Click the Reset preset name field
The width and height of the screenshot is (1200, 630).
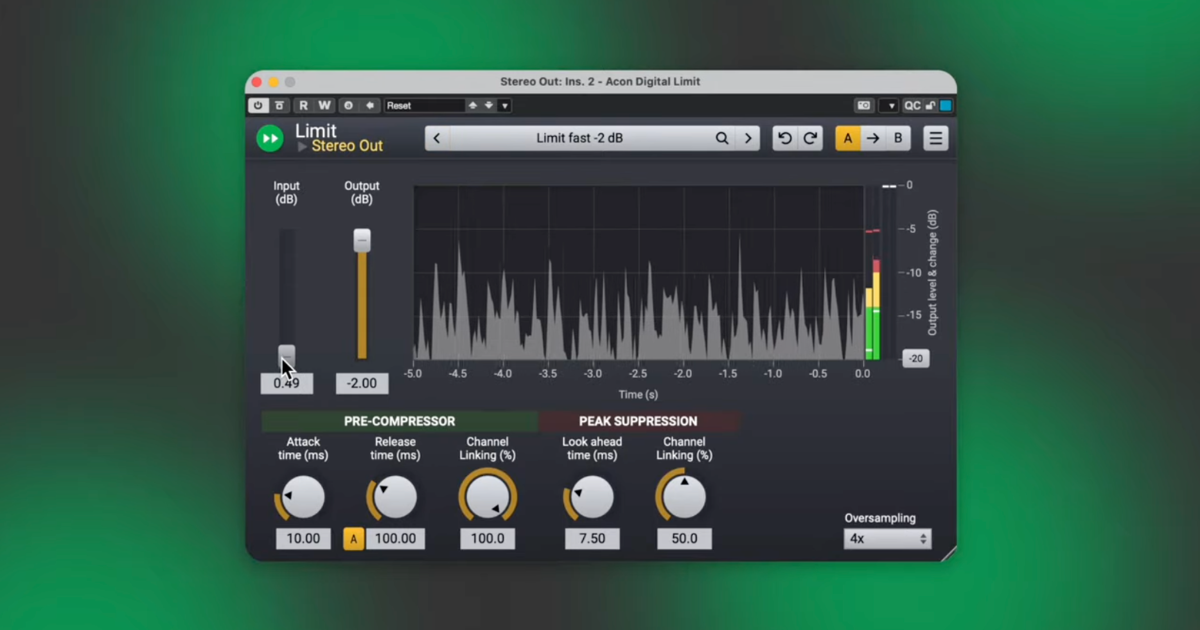tap(424, 105)
